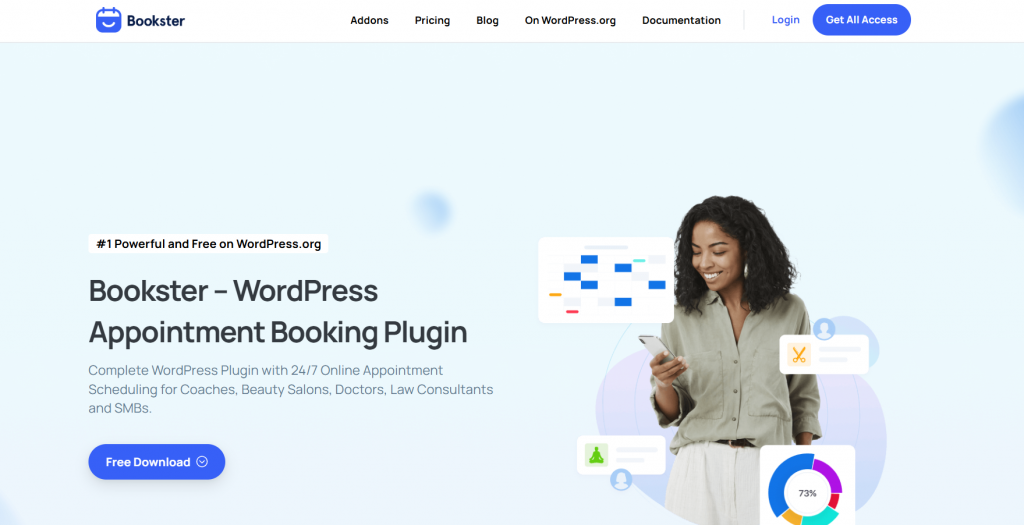Open the Addons menu item
Image resolution: width=1024 pixels, height=525 pixels.
click(369, 20)
